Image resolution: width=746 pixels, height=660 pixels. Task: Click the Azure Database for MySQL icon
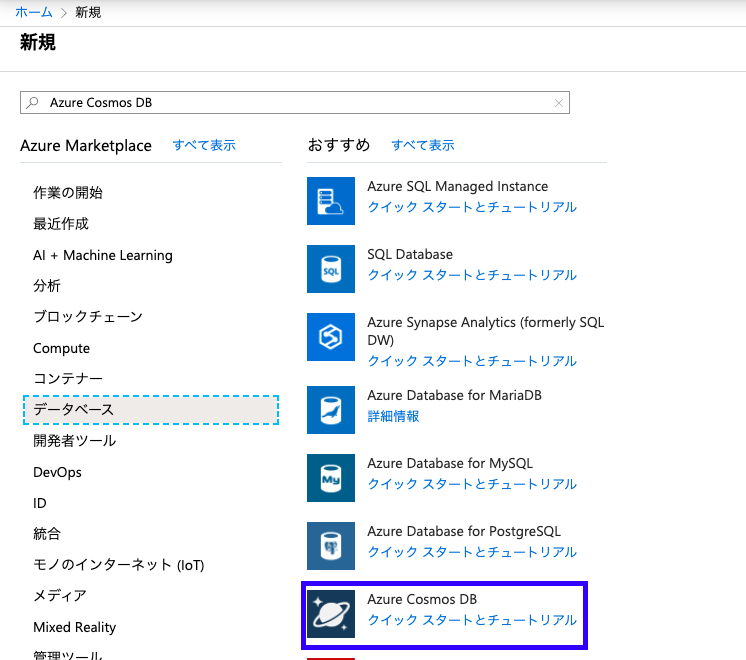pyautogui.click(x=331, y=478)
